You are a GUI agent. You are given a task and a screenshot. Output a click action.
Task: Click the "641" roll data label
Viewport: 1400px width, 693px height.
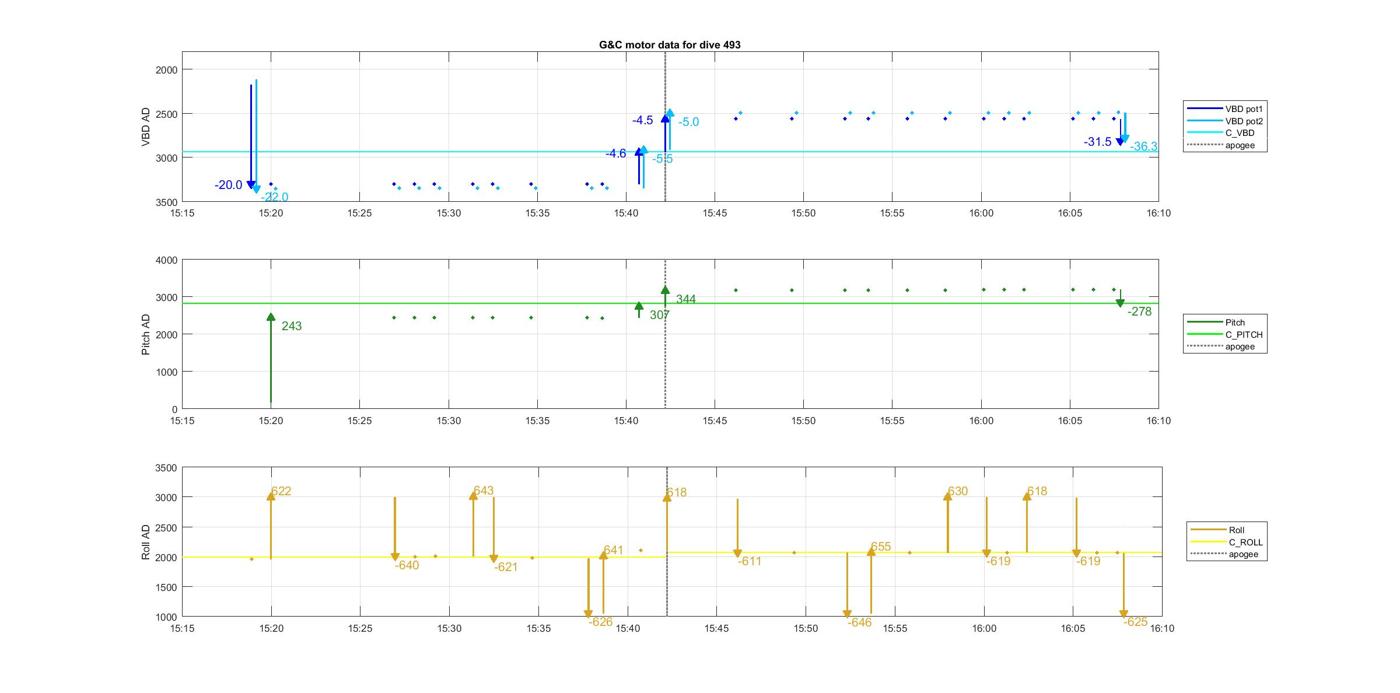pyautogui.click(x=613, y=550)
